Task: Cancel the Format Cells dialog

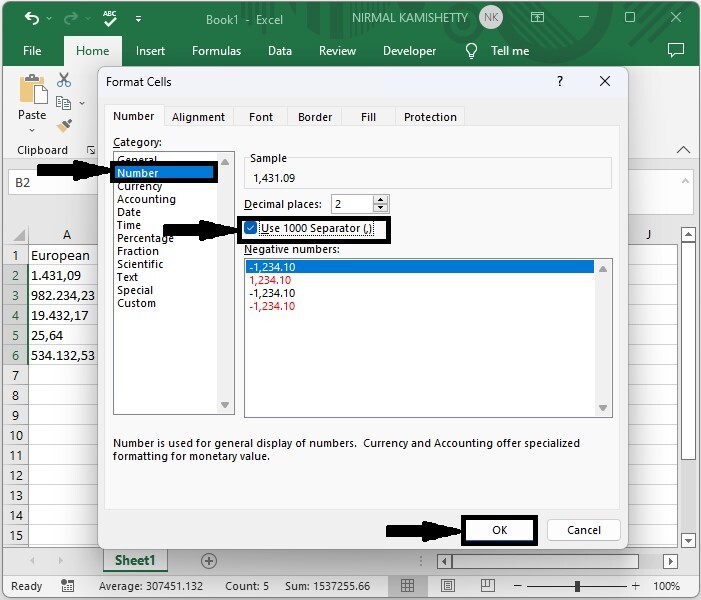Action: [583, 530]
